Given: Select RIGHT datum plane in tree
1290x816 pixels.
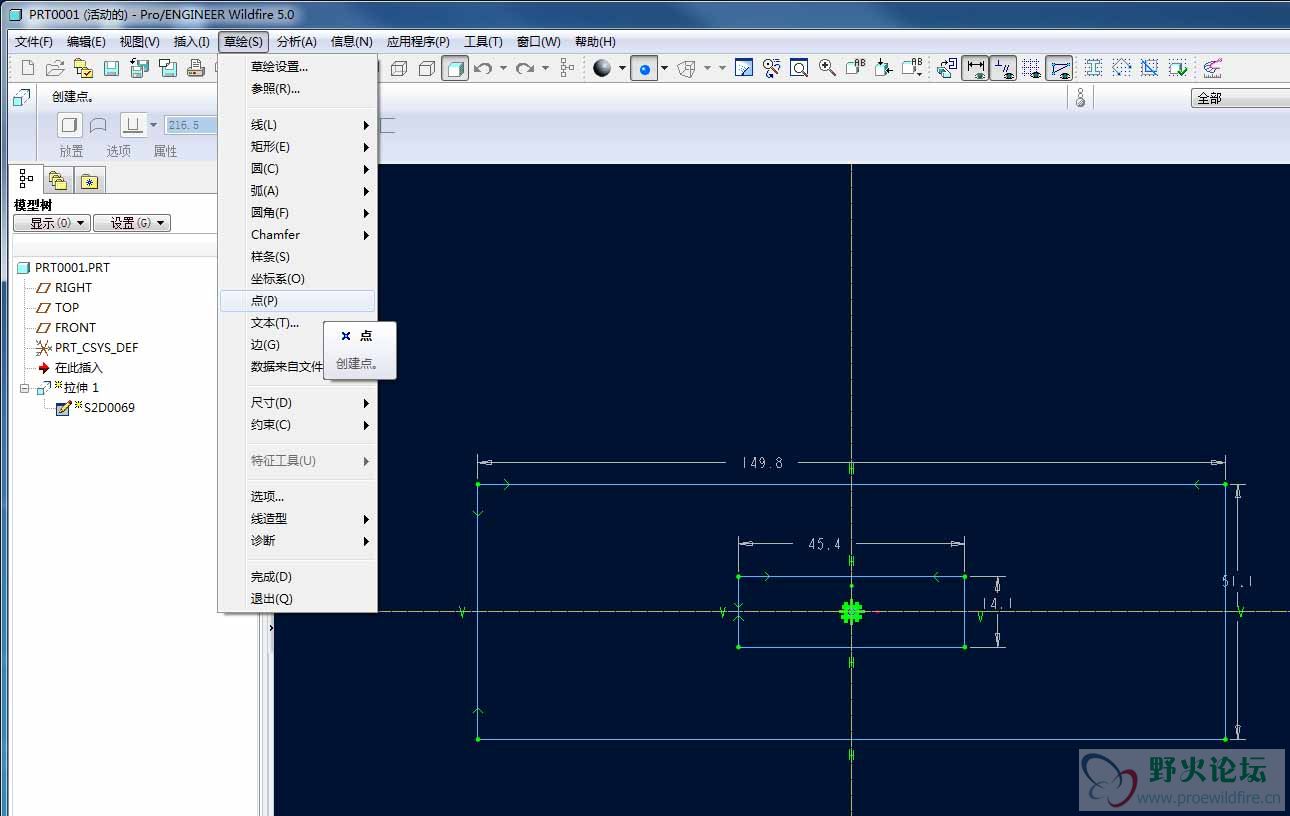Looking at the screenshot, I should [x=73, y=288].
